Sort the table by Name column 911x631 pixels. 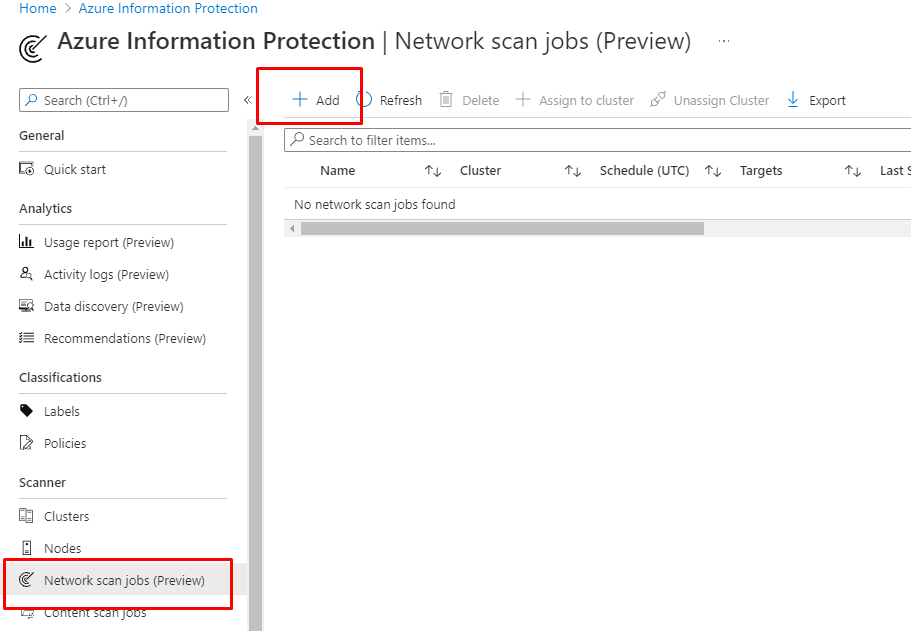tap(433, 171)
